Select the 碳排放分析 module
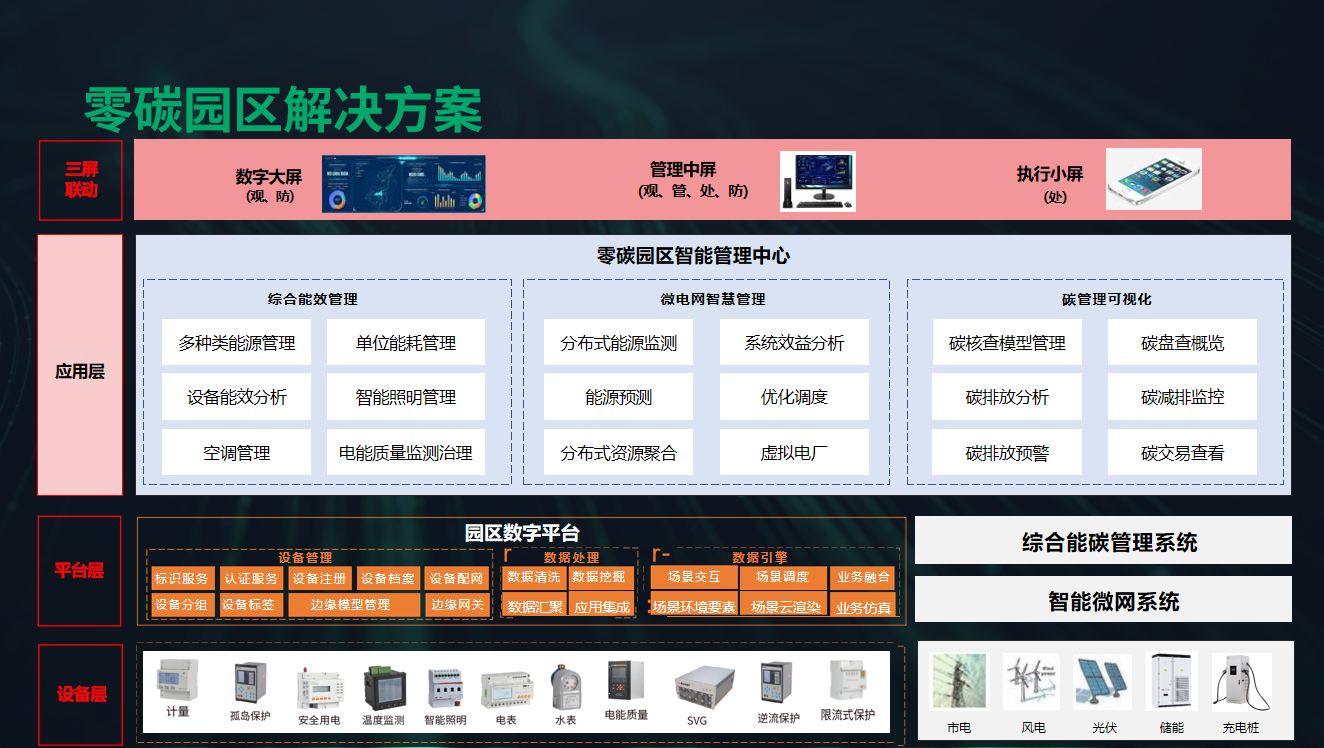Viewport: 1324px width, 748px height. 1007,397
